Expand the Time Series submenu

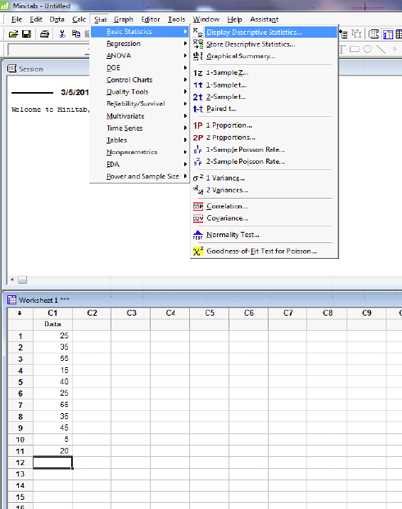[140, 128]
